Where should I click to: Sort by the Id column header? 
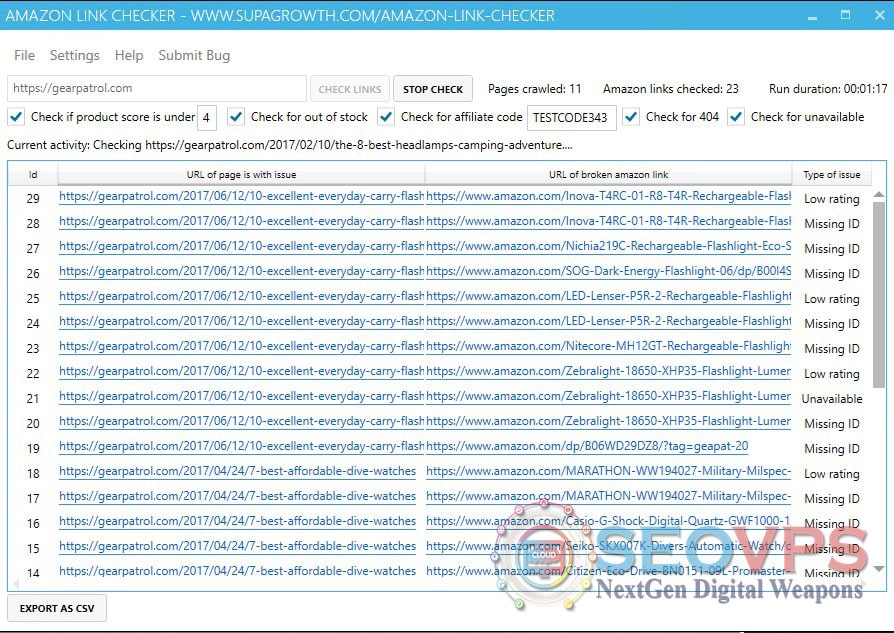(33, 175)
